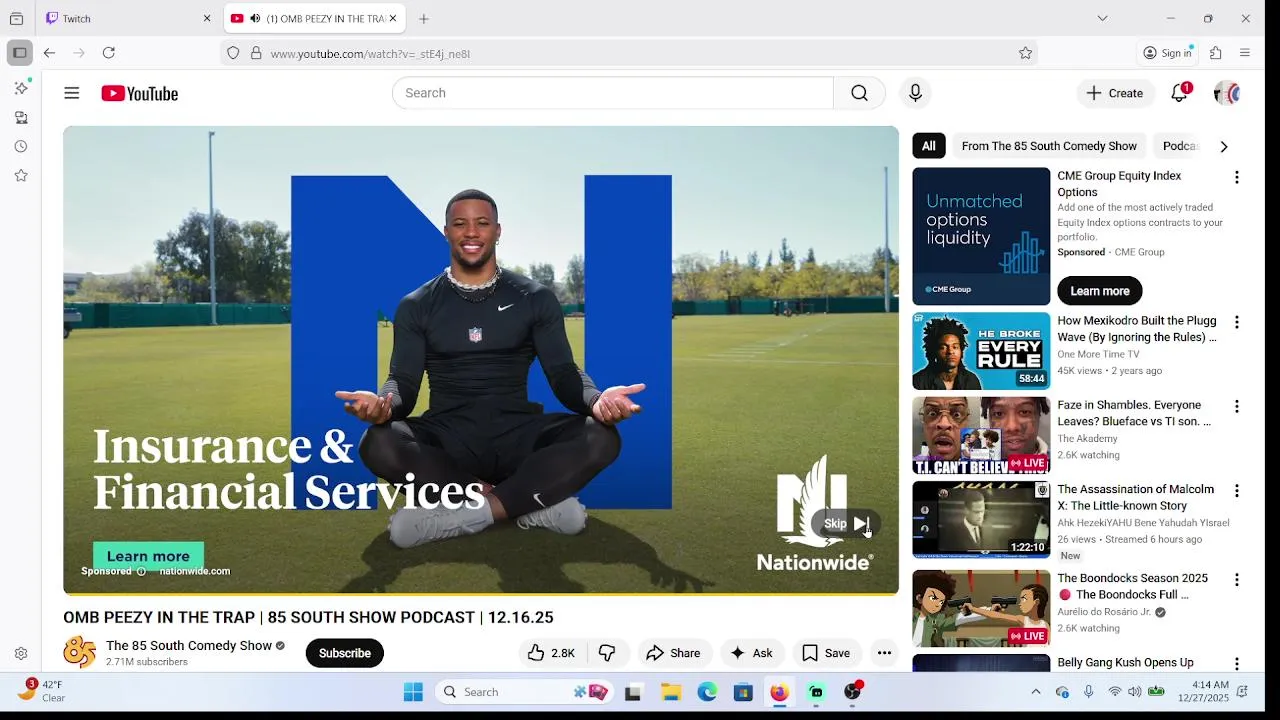Open Firefox AI chatbot sidebar icon
The image size is (1280, 720).
pyautogui.click(x=21, y=88)
